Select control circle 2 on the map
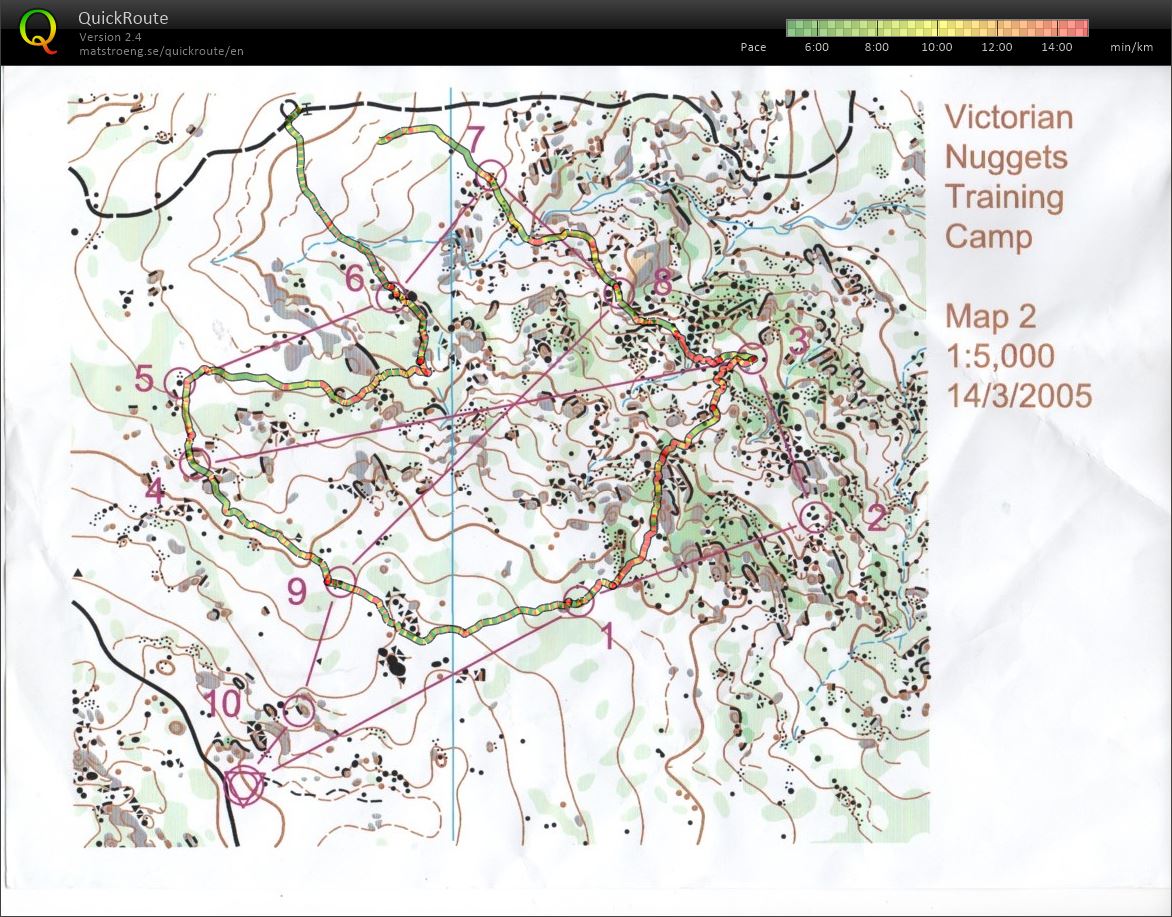Screen dimensions: 1172x917 coord(815,517)
